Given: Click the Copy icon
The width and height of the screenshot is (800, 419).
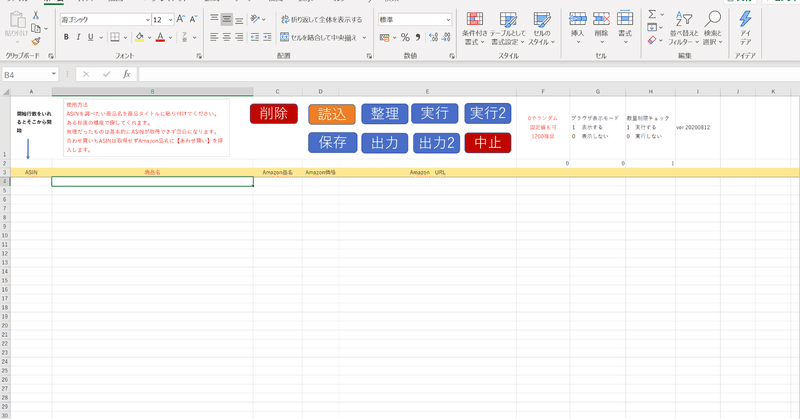Looking at the screenshot, I should 35,28.
